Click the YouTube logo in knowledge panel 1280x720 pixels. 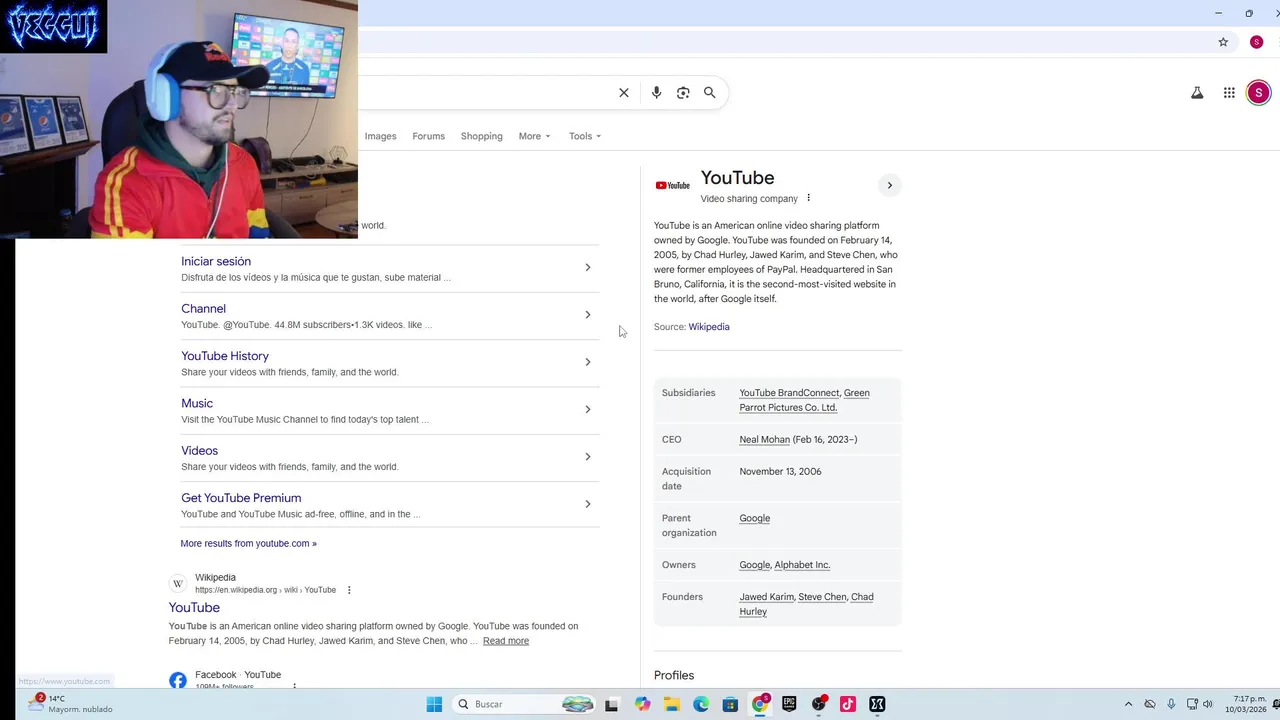tap(673, 185)
